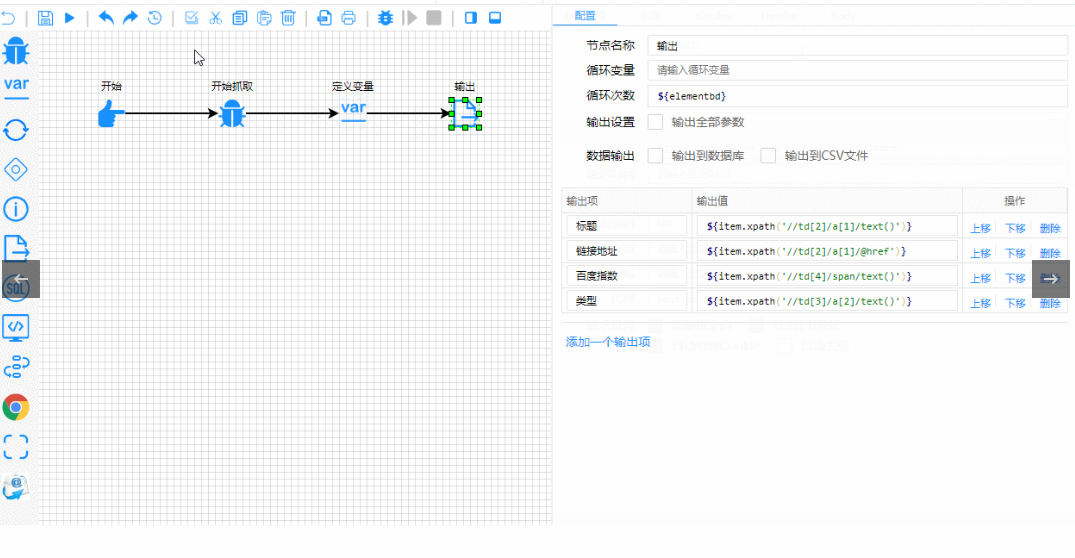Screen dimensions: 1075x558
Task: Select the diamond condition node in sidebar
Action: (16, 170)
